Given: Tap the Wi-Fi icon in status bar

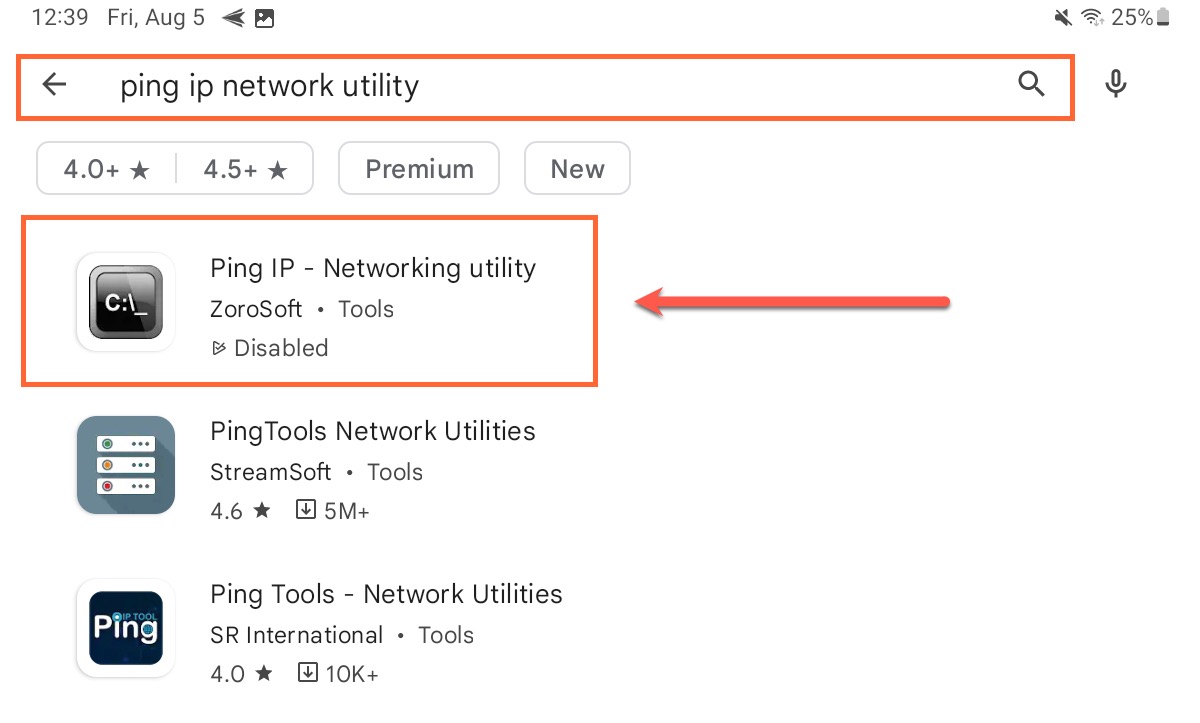Looking at the screenshot, I should coord(1092,17).
